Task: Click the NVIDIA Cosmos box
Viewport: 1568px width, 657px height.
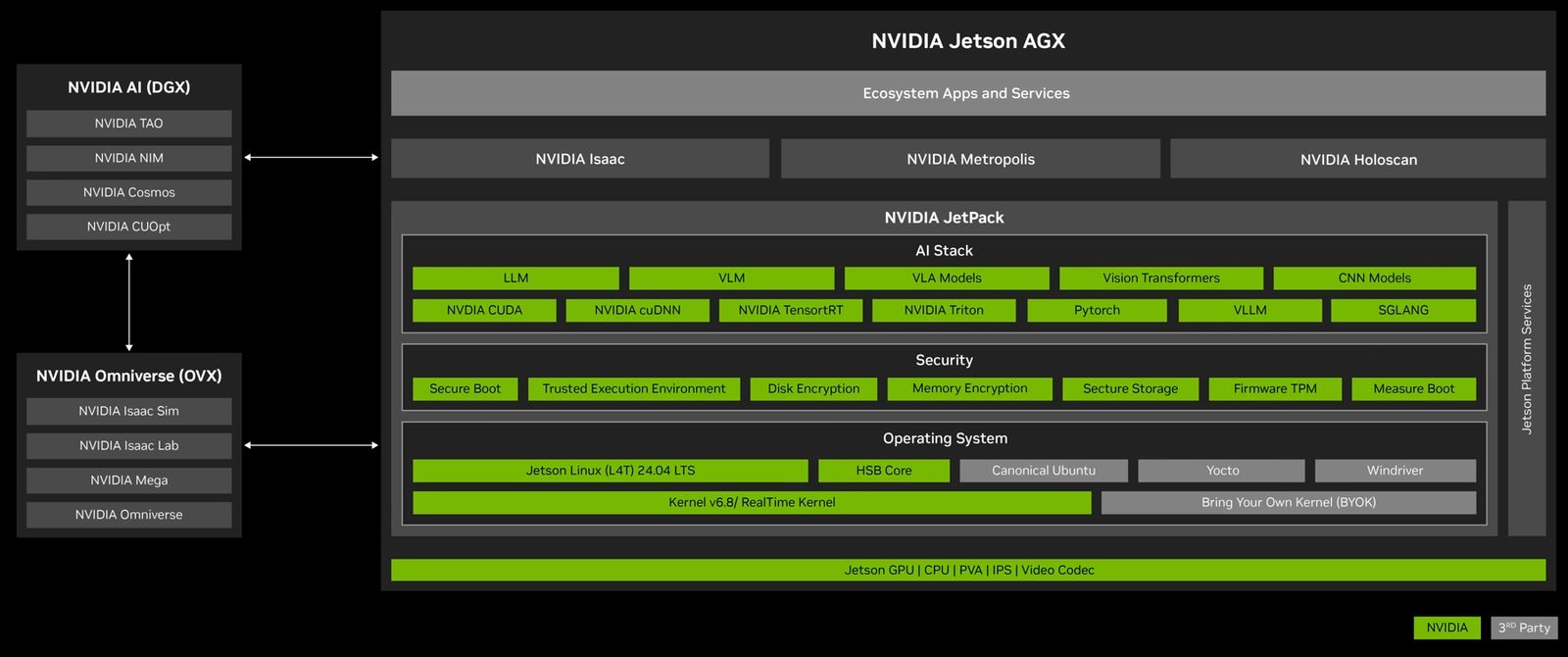Action: pos(128,192)
